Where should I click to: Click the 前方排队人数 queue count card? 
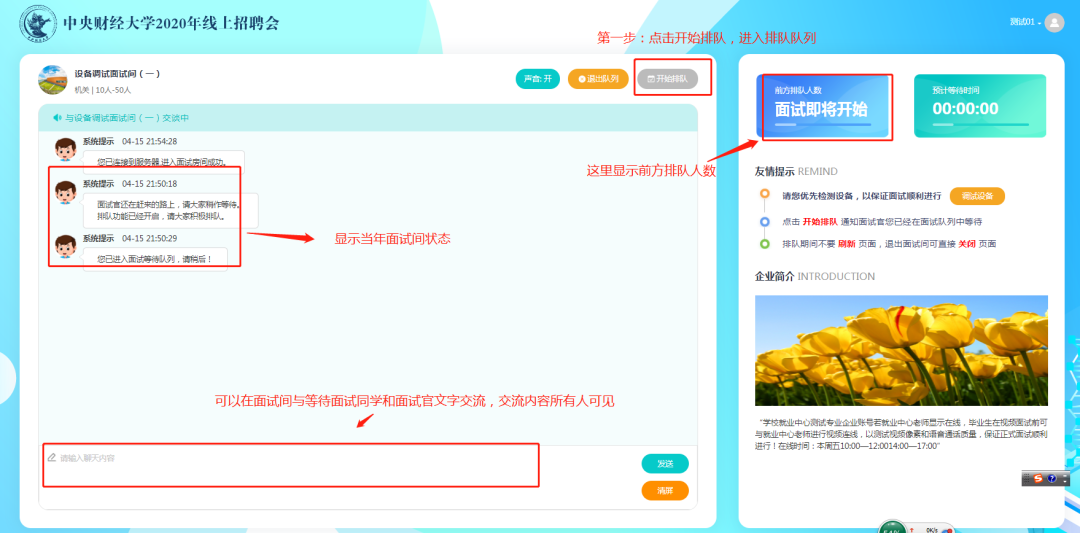[x=822, y=106]
